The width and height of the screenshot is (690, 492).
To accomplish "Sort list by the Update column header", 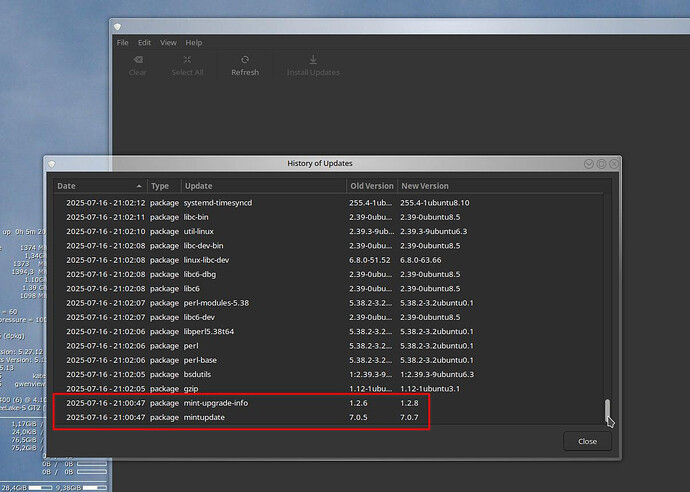I will click(x=262, y=186).
